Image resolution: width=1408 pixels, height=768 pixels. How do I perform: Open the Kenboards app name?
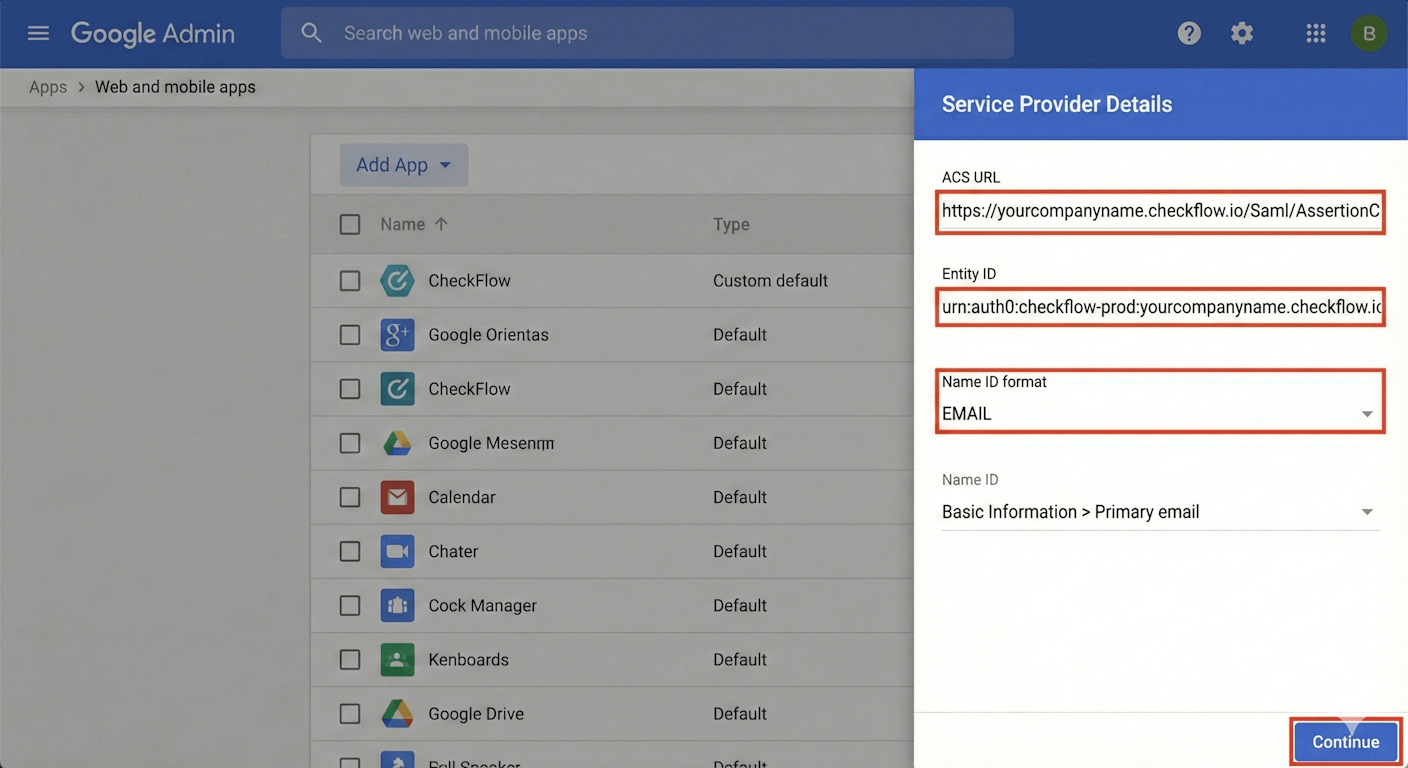point(468,659)
